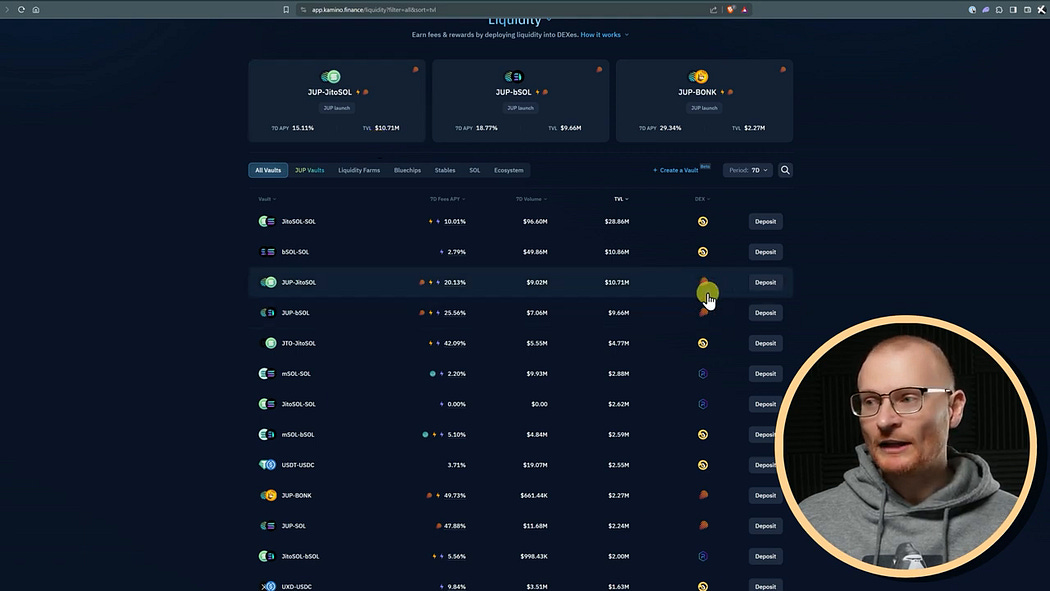The image size is (1050, 591).
Task: Click DEX icon in mSOL-SOL row
Action: [702, 373]
